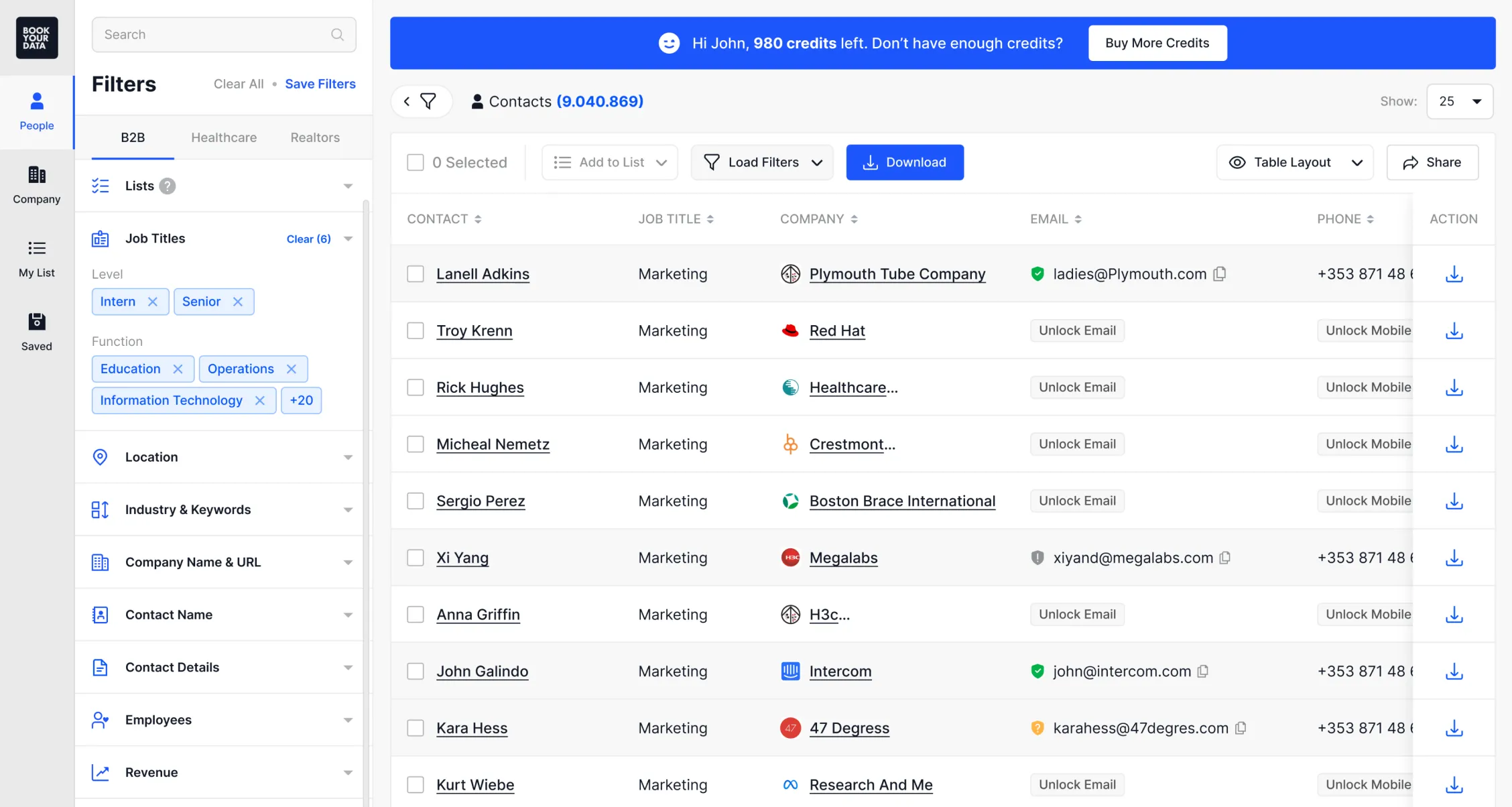
Task: Check the box for Sergio Perez
Action: [x=416, y=501]
